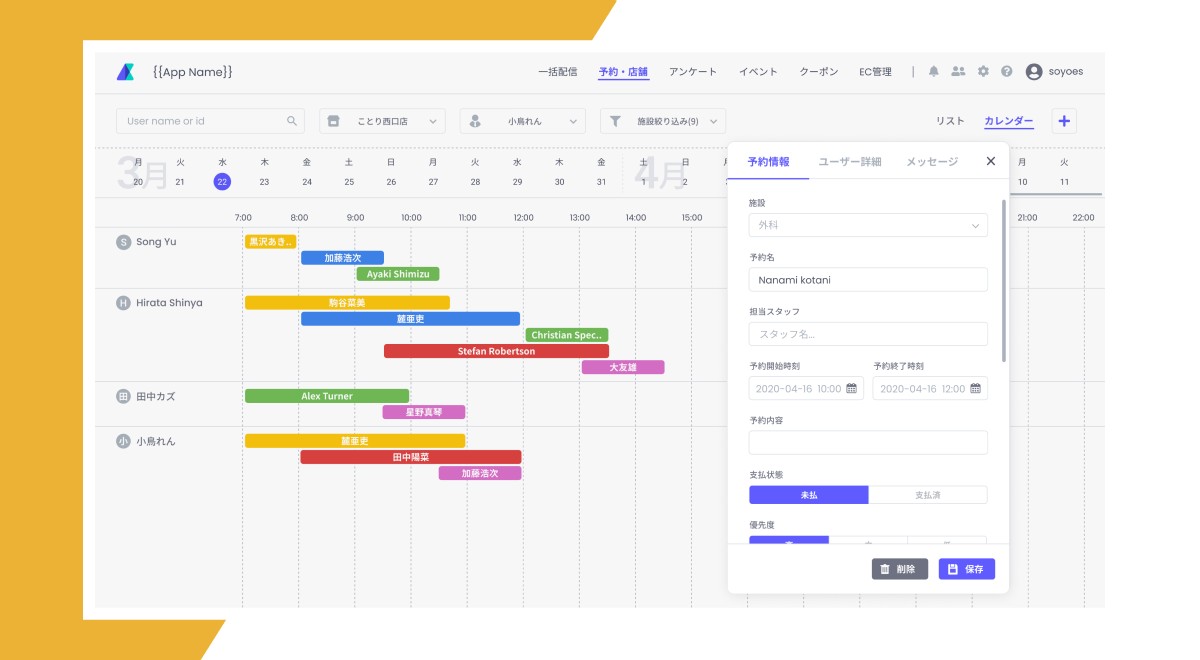Open the help question mark icon

click(1007, 72)
